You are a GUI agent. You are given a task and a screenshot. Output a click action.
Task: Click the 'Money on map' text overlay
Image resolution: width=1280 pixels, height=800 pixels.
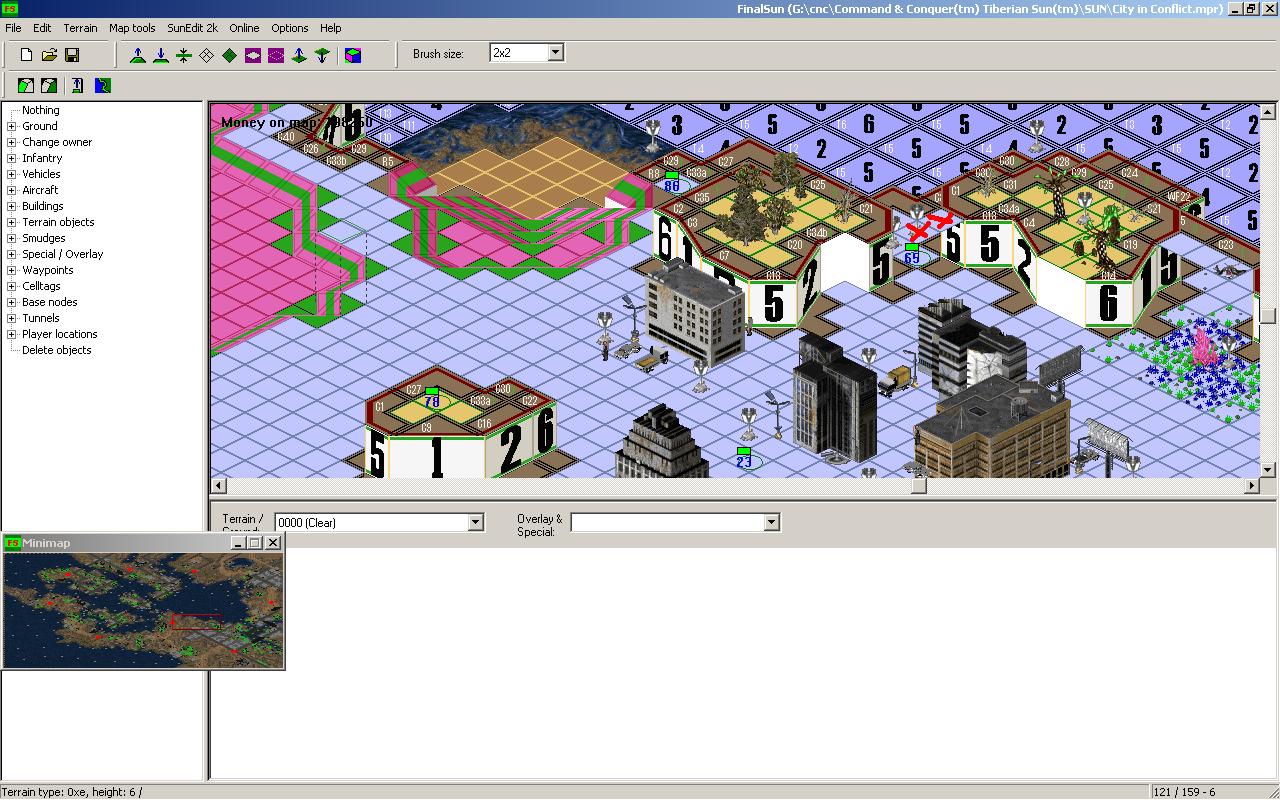(x=296, y=122)
